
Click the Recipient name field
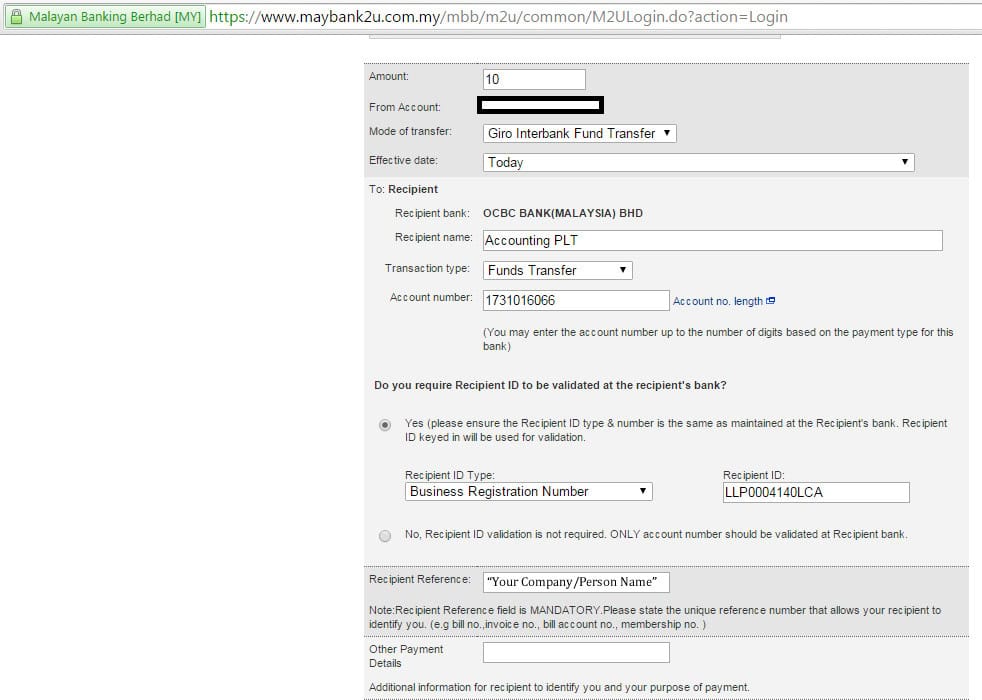pyautogui.click(x=713, y=240)
